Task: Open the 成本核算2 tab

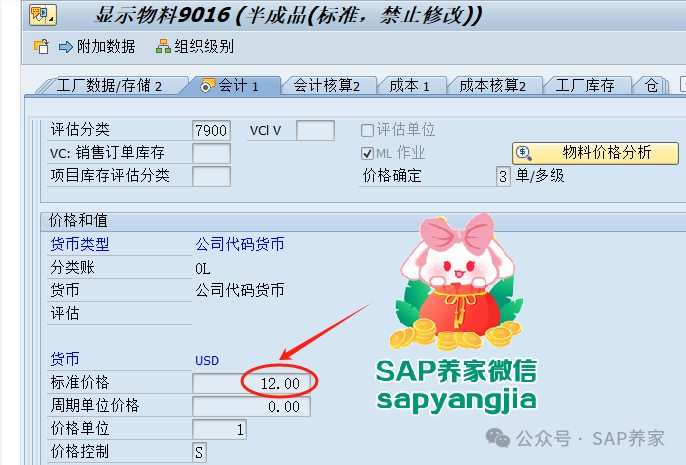Action: pyautogui.click(x=493, y=86)
